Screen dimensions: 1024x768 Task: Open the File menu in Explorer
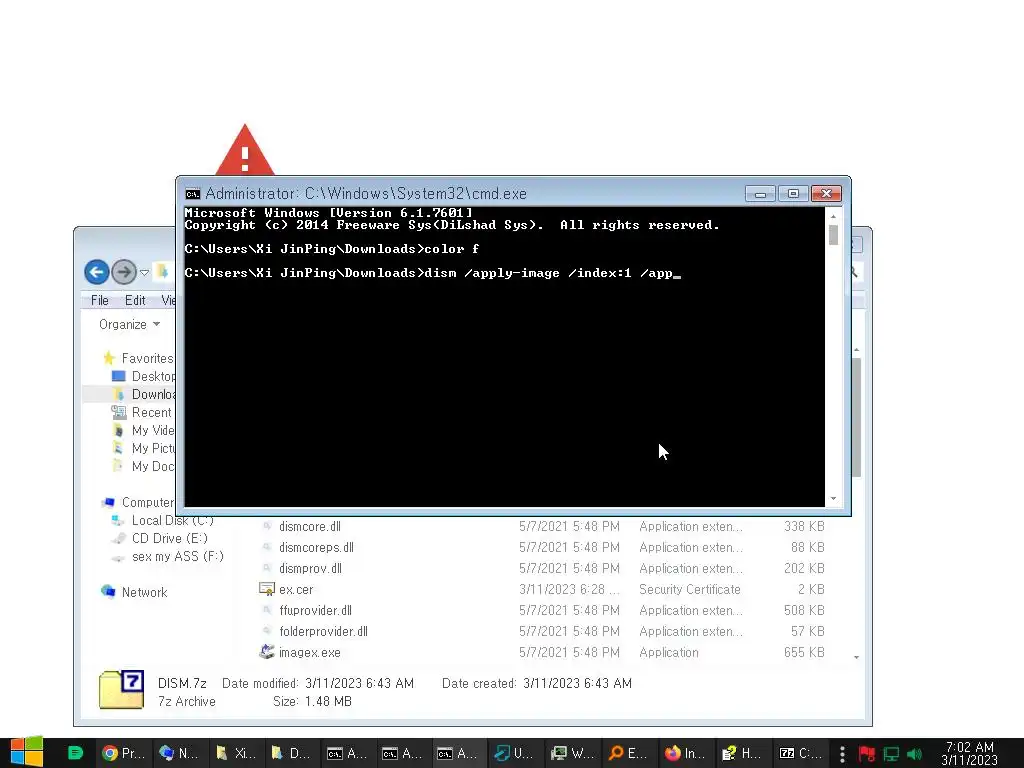(x=100, y=300)
